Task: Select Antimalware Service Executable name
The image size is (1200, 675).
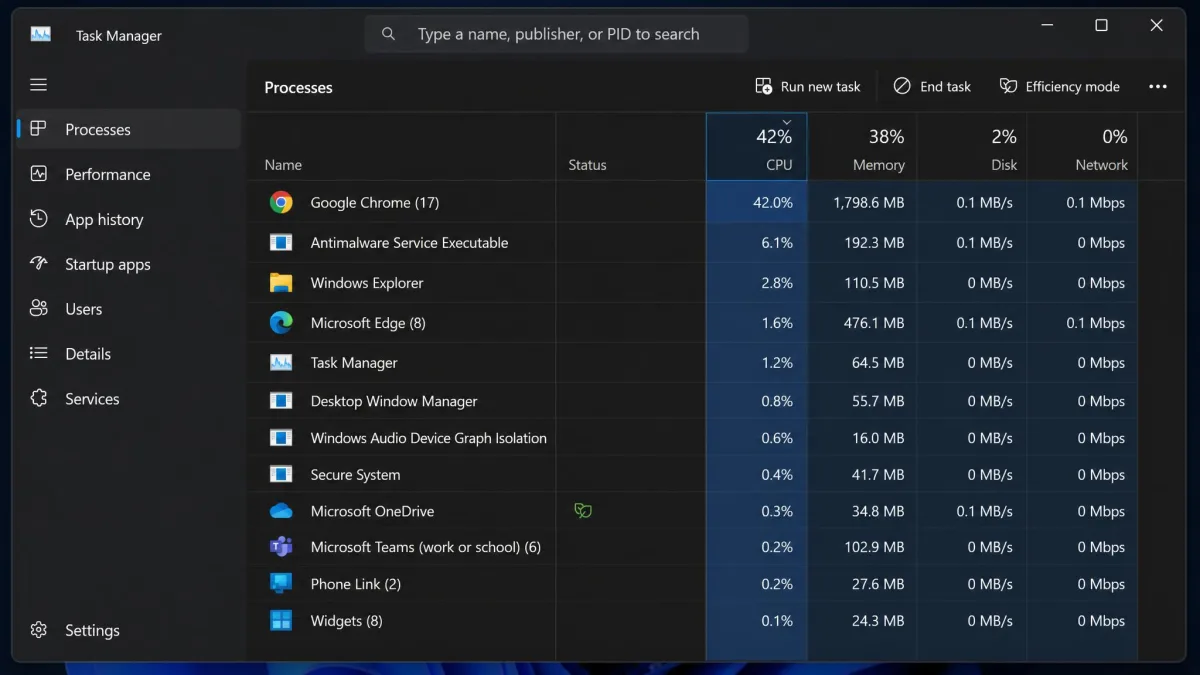Action: point(409,243)
